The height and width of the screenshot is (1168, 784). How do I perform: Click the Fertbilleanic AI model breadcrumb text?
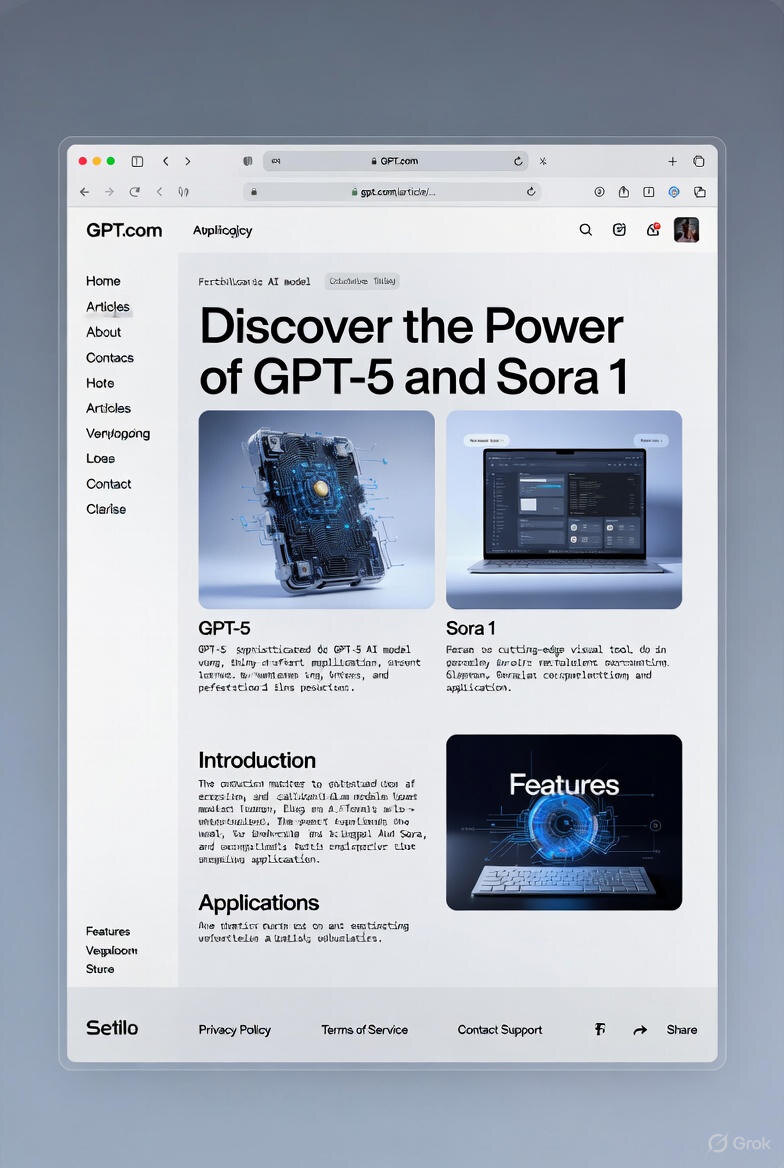(254, 282)
